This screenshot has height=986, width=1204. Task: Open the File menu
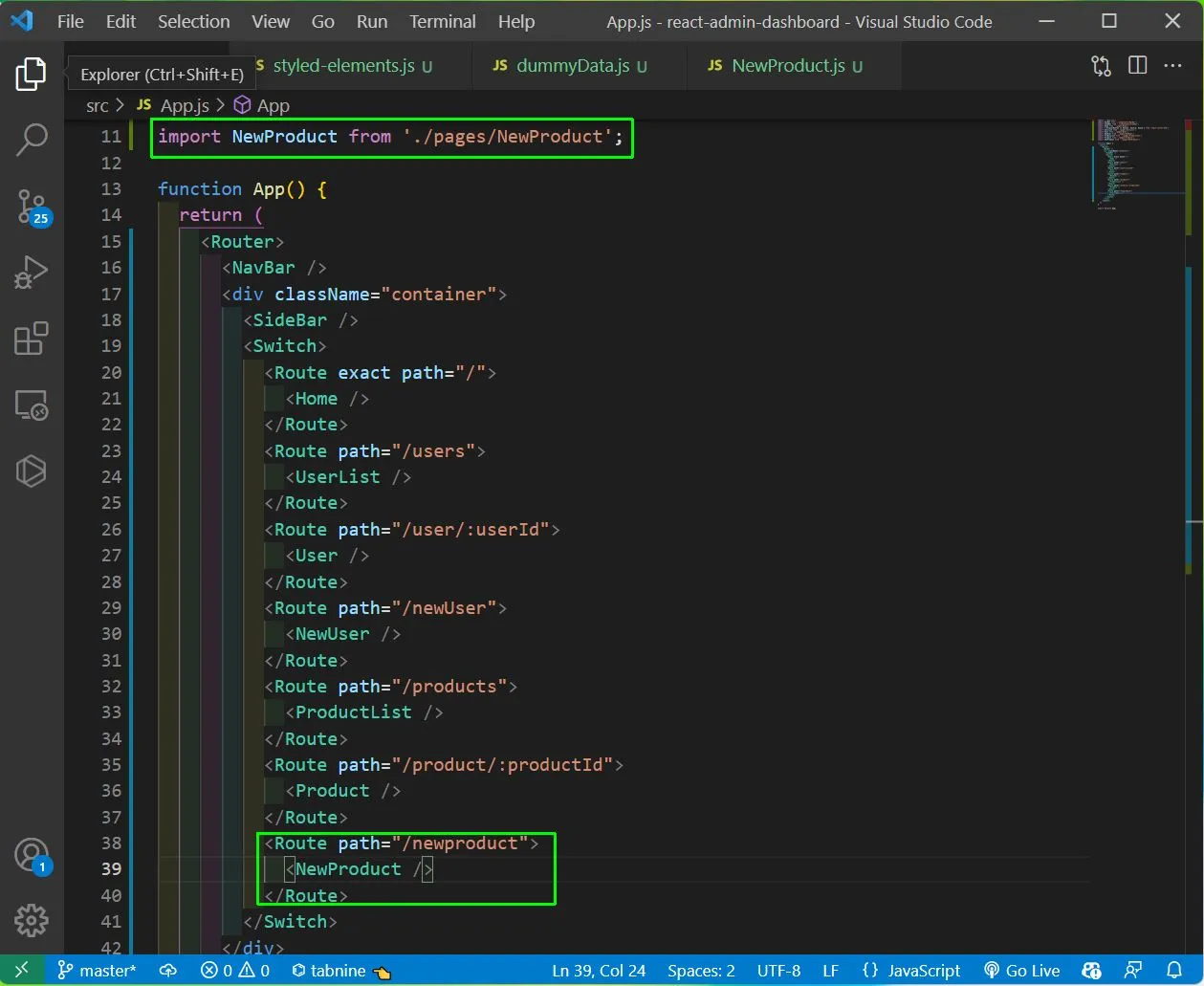tap(71, 21)
